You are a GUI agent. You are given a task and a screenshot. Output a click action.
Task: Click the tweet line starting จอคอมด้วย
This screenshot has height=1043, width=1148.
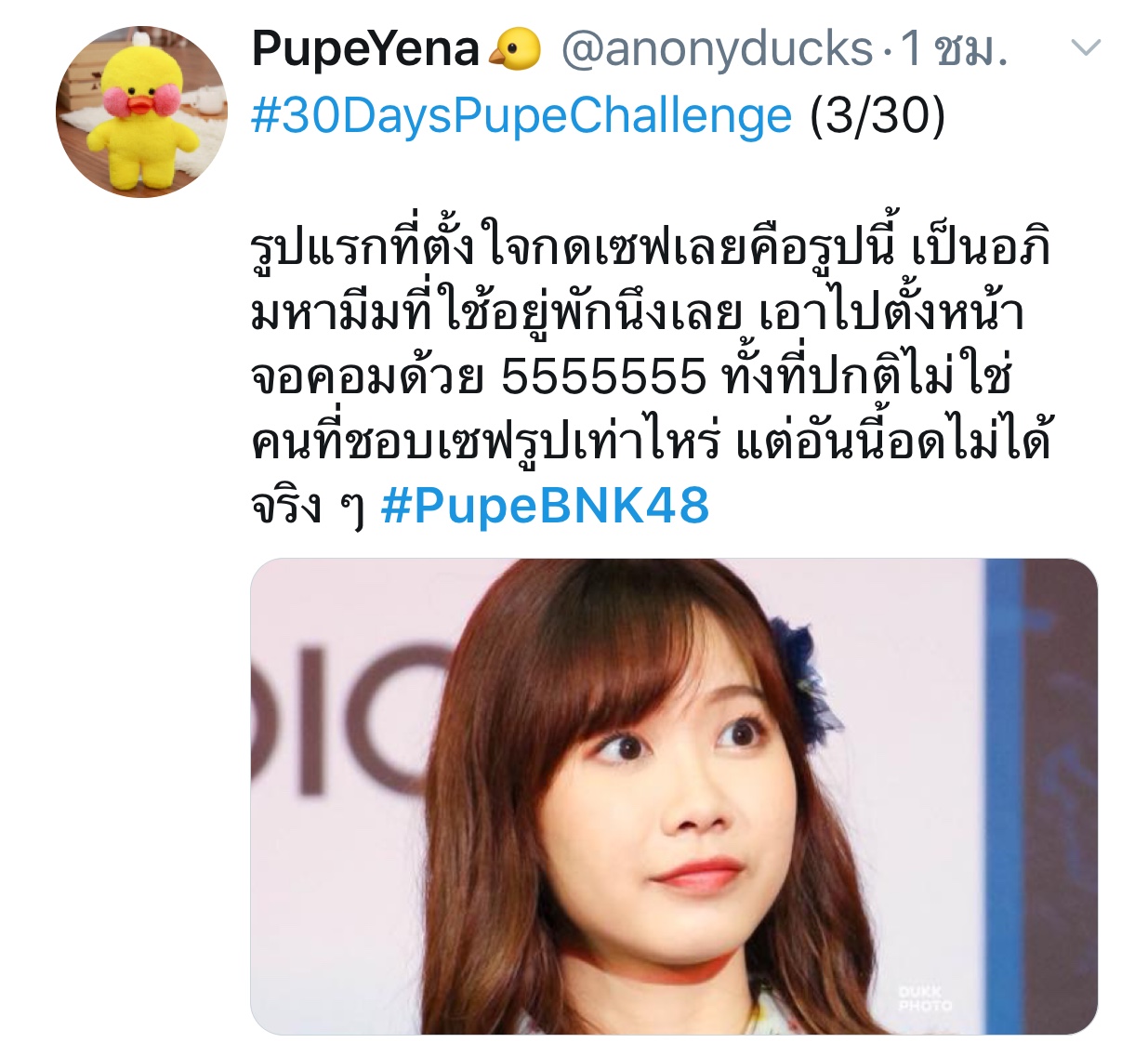point(630,376)
